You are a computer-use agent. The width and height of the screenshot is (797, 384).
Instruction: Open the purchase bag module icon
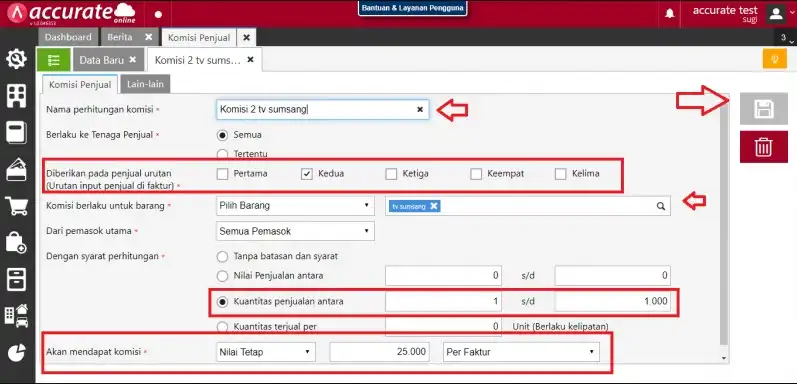click(x=16, y=243)
